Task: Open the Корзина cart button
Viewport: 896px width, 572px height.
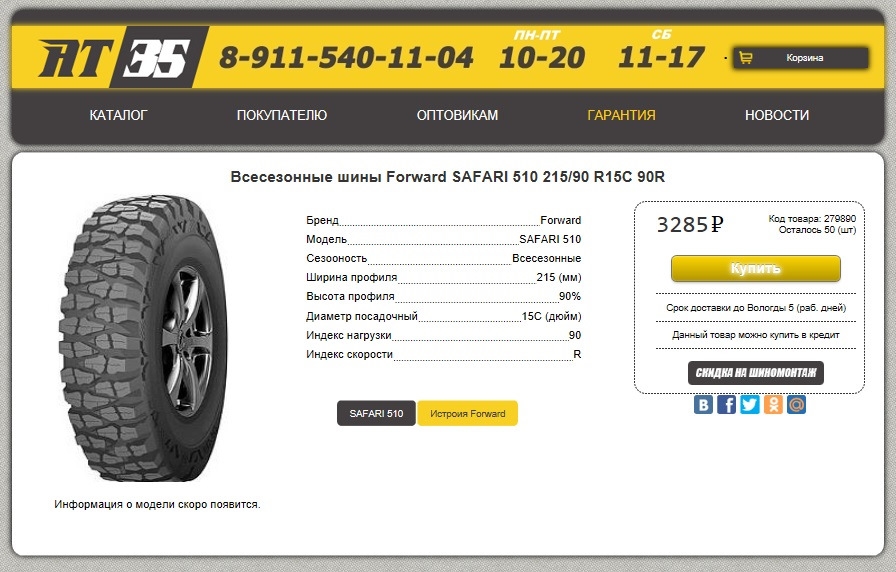Action: (804, 58)
